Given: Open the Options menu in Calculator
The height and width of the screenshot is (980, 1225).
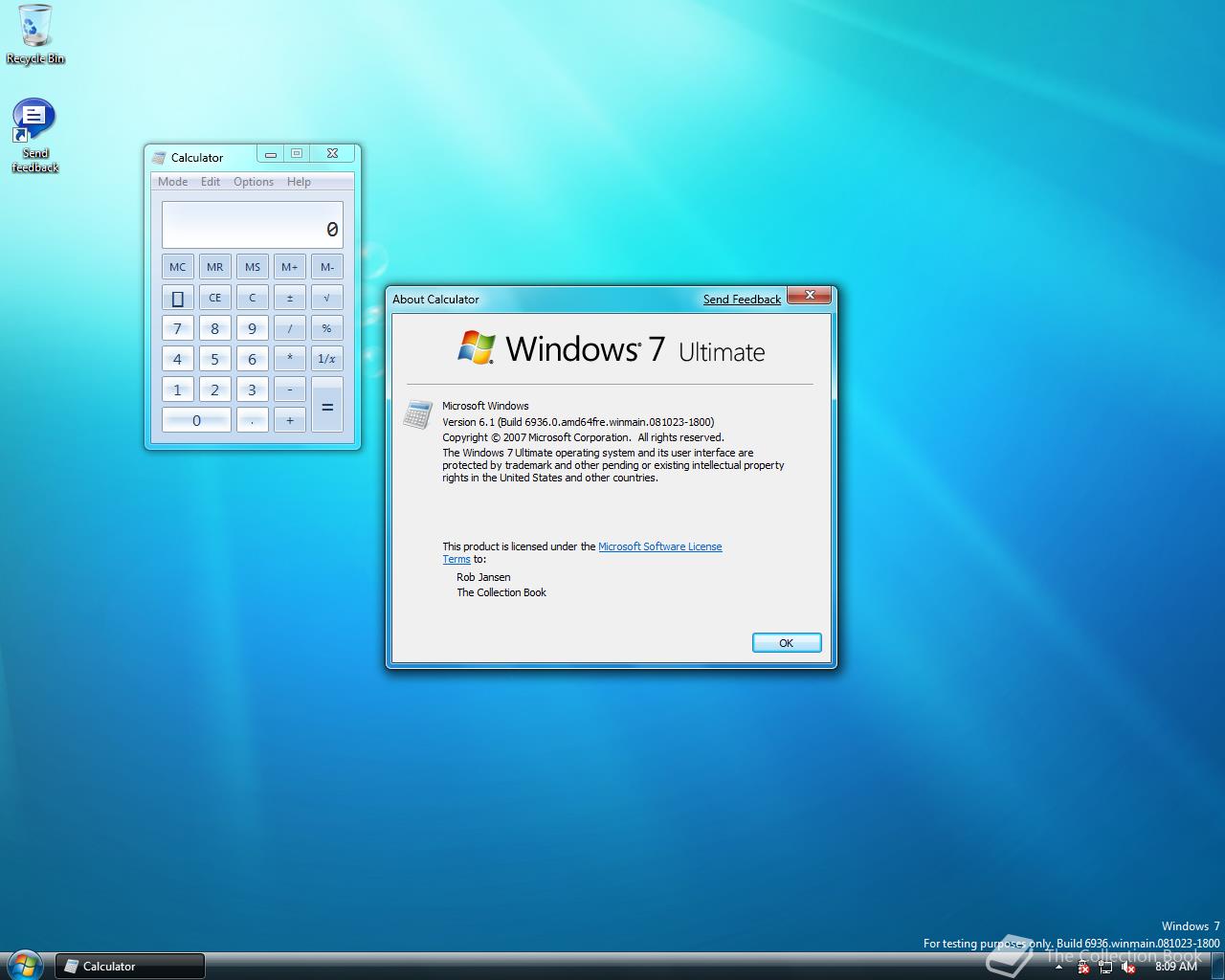Looking at the screenshot, I should pyautogui.click(x=254, y=182).
